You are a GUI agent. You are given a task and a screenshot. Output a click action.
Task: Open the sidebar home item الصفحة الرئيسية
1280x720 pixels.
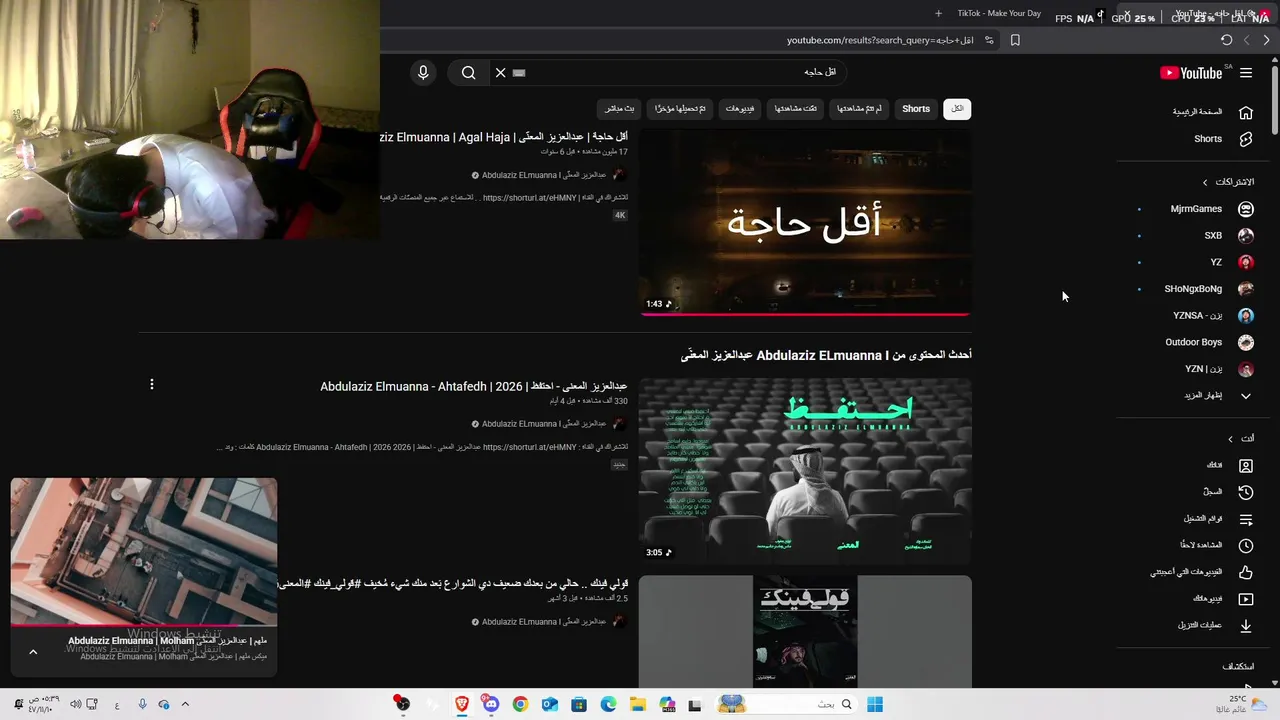click(1212, 112)
